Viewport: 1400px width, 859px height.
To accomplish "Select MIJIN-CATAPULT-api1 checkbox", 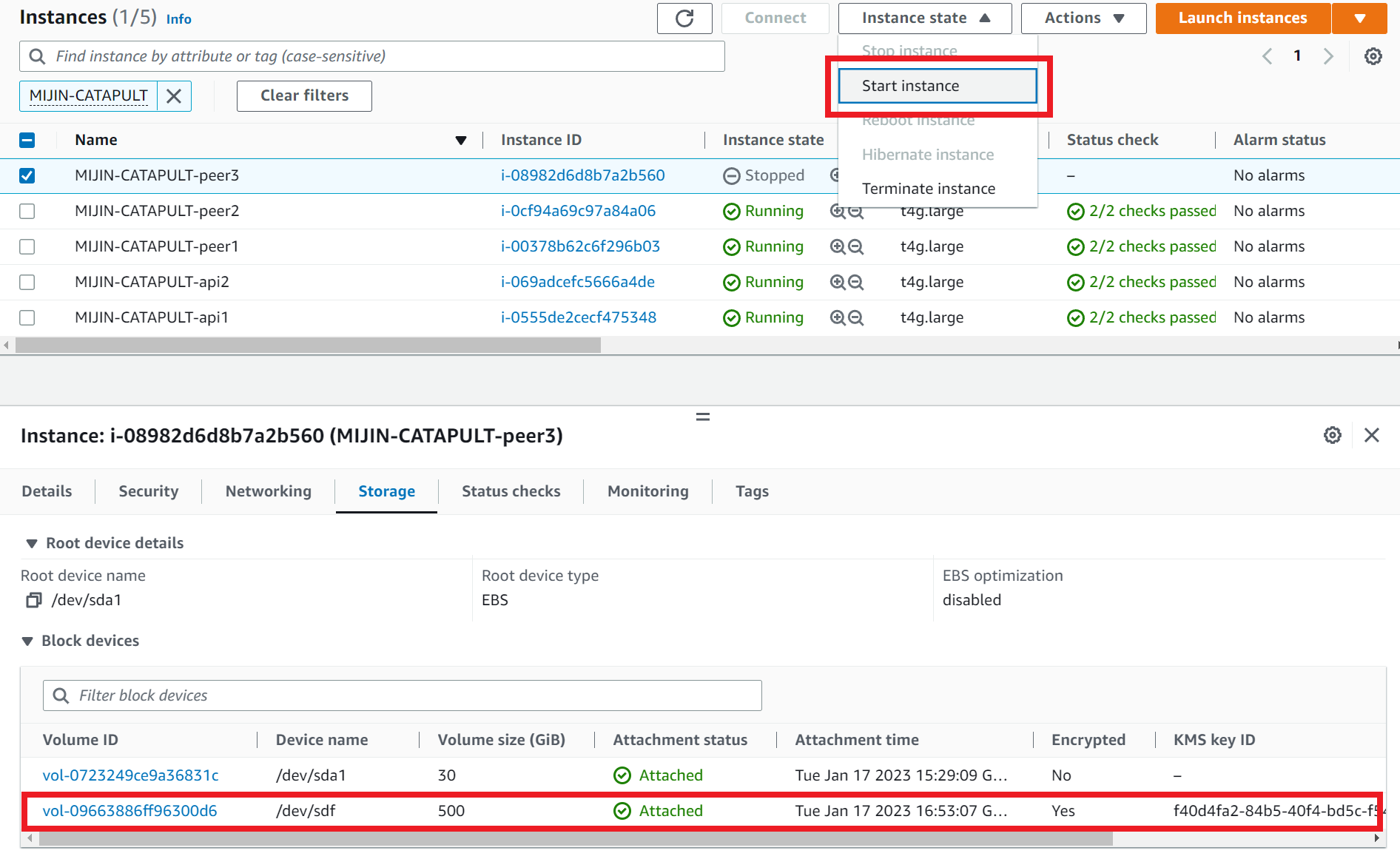I will (27, 317).
